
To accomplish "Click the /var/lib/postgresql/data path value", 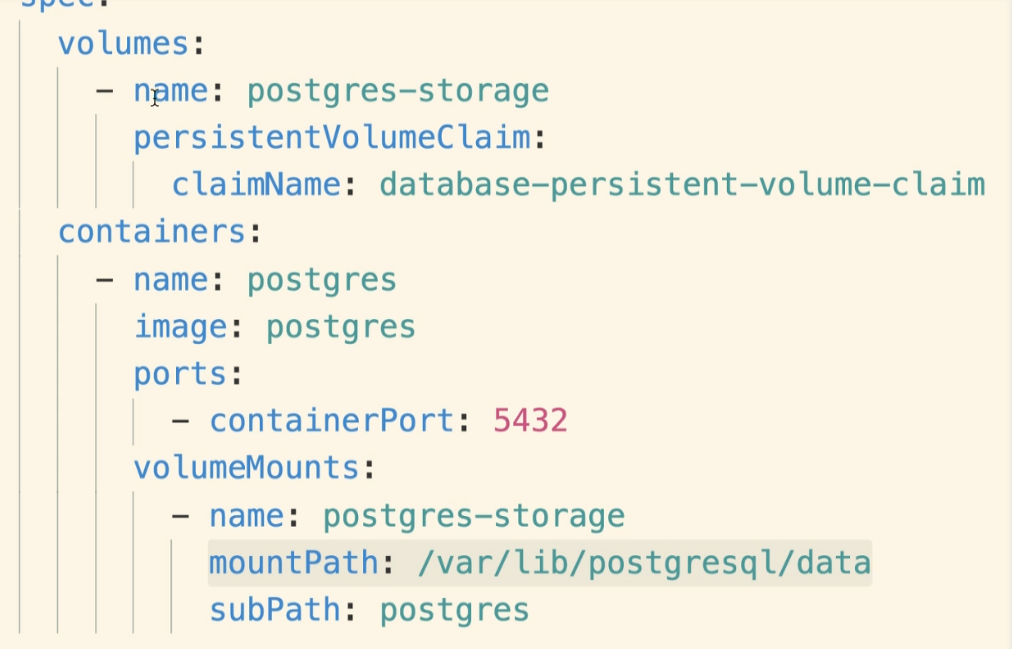I will [644, 563].
